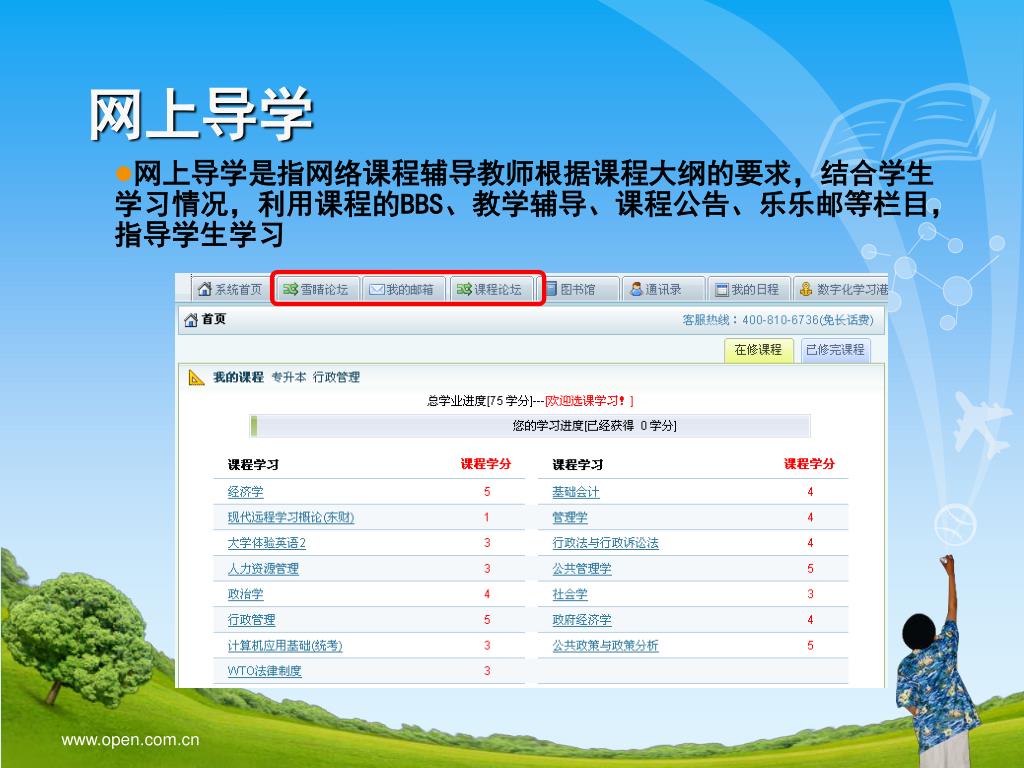Click the 图书馆 book icon

551,289
